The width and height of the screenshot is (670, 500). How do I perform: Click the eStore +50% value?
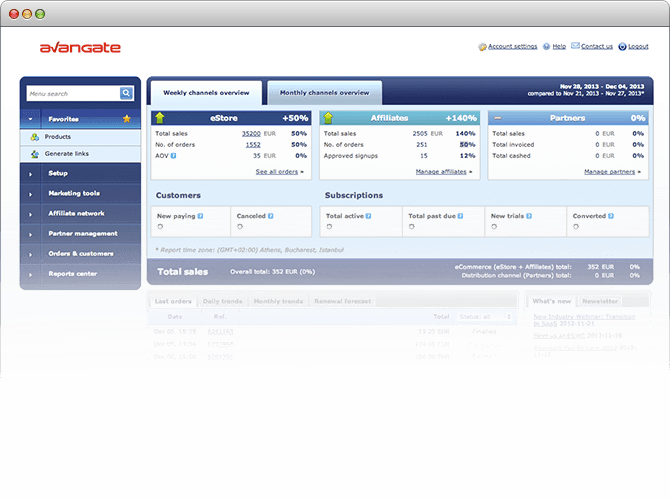tap(295, 118)
